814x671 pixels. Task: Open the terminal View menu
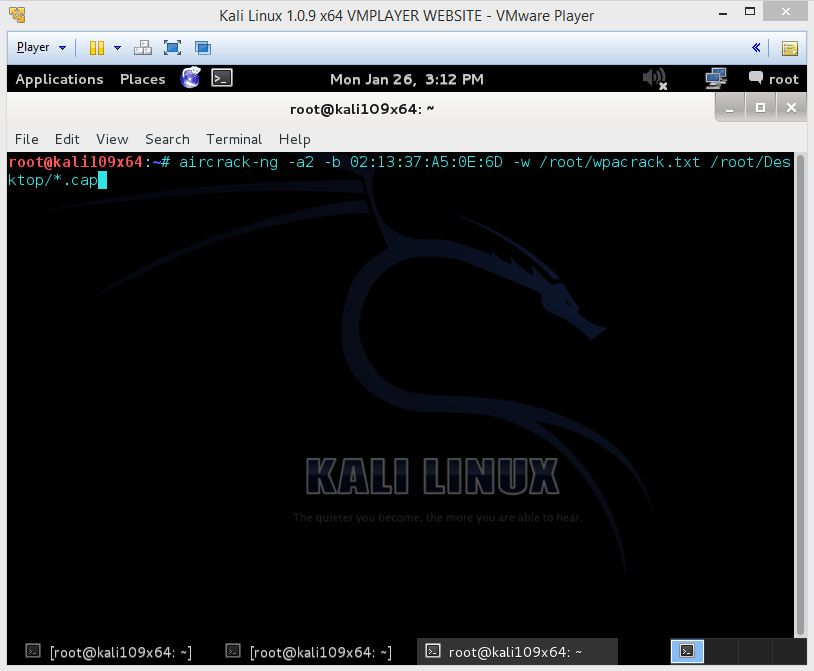112,139
